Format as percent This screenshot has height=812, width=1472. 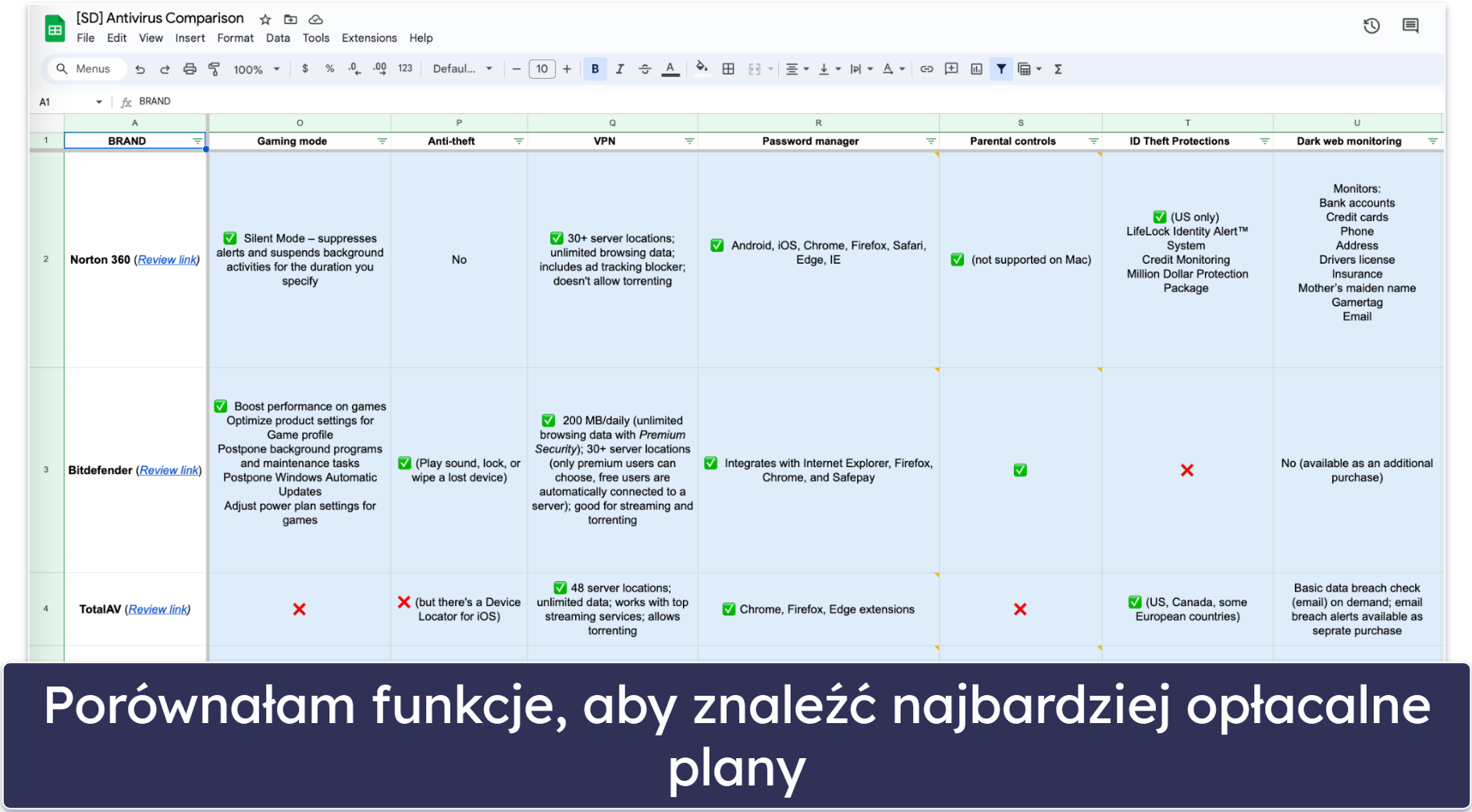point(329,69)
